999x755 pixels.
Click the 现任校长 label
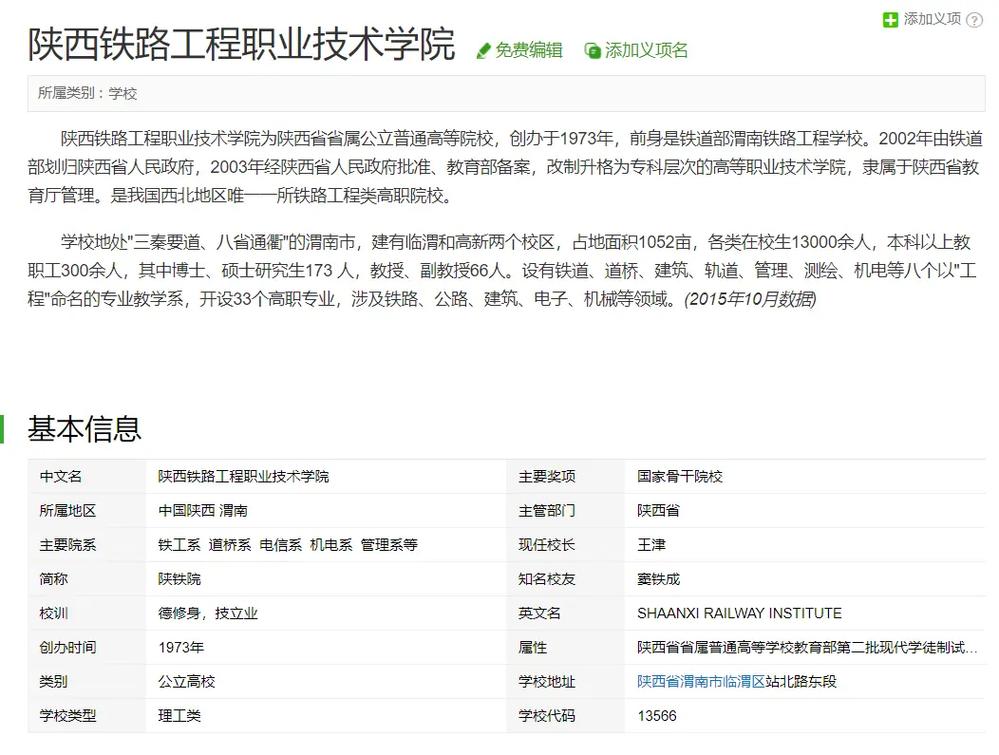pyautogui.click(x=547, y=545)
